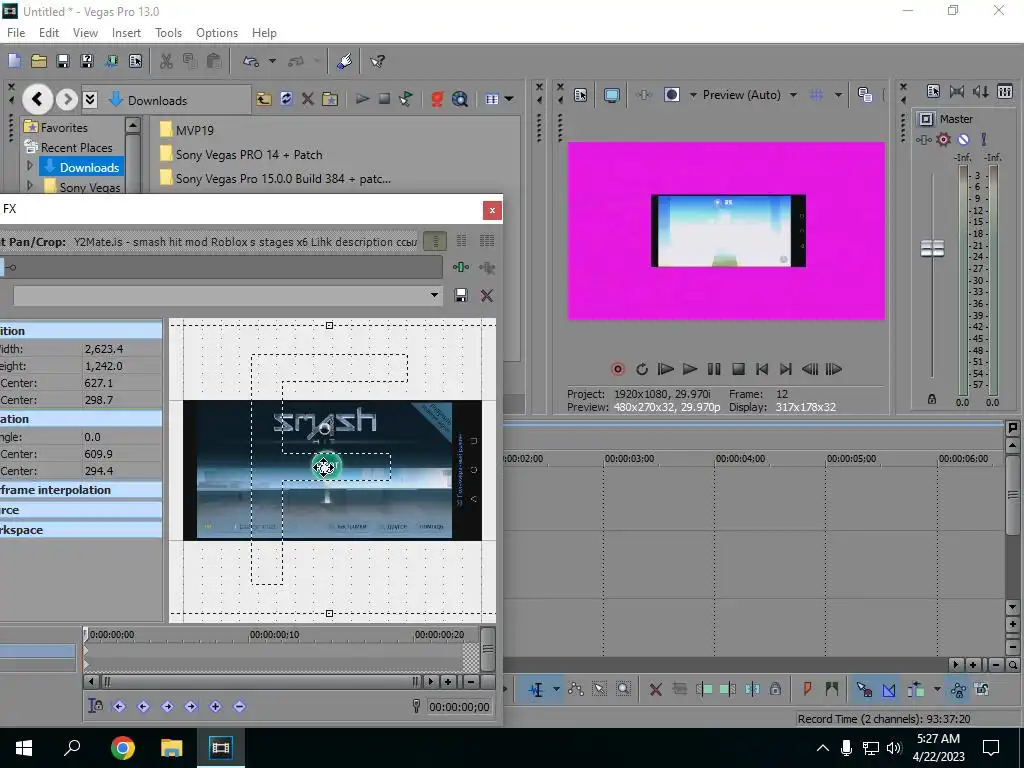Select the MVP19 folder
Viewport: 1024px width, 768px height.
(x=187, y=130)
